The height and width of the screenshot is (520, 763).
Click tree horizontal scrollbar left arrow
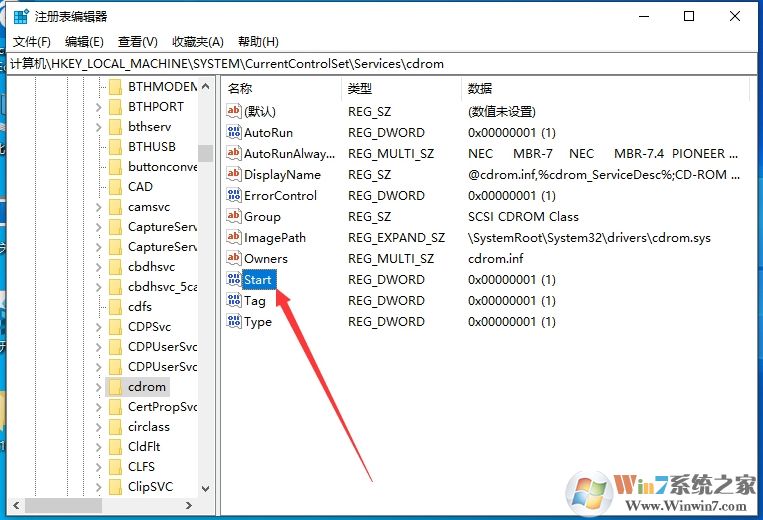pyautogui.click(x=16, y=505)
